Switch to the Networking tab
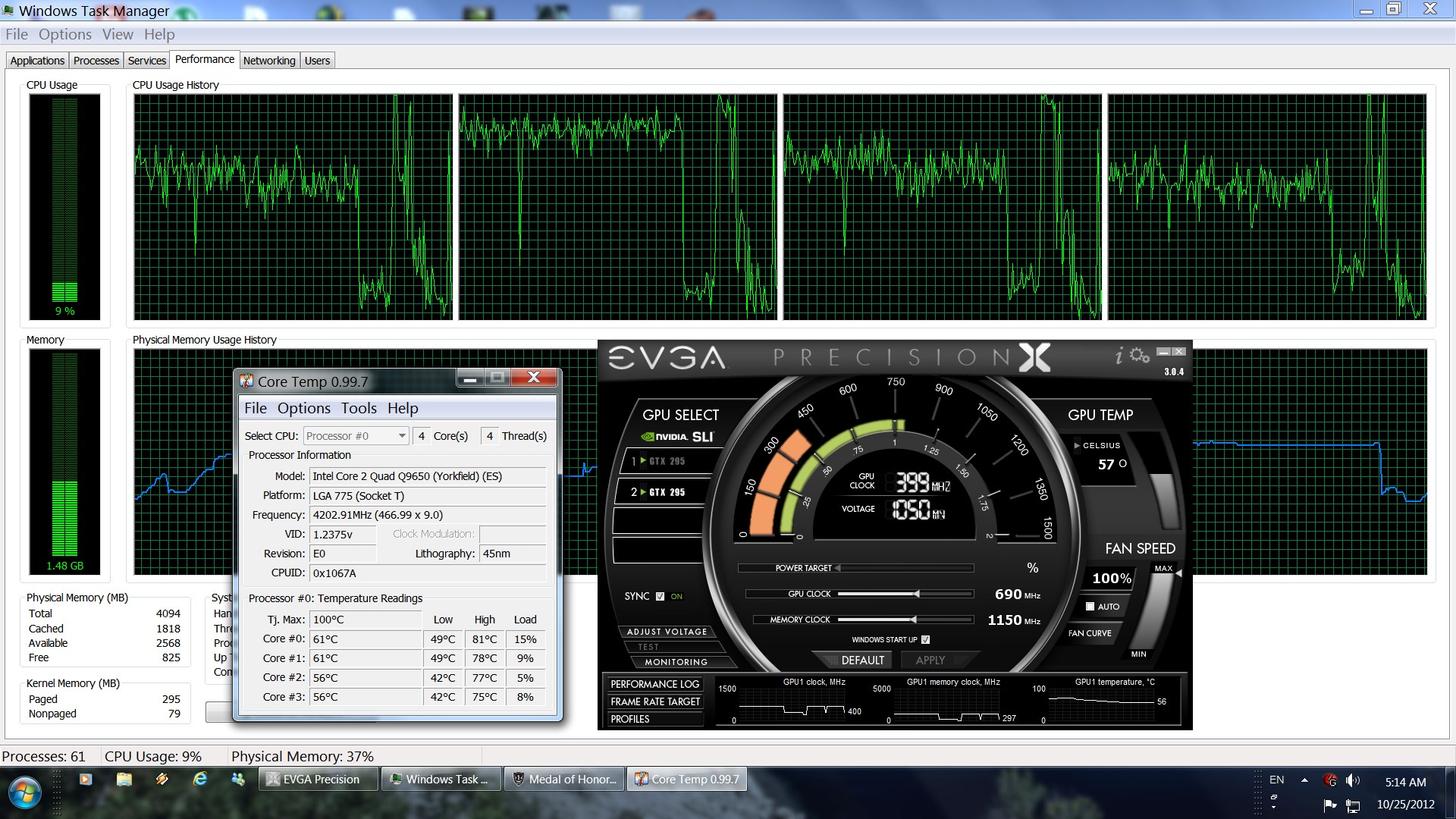1456x819 pixels. (268, 61)
